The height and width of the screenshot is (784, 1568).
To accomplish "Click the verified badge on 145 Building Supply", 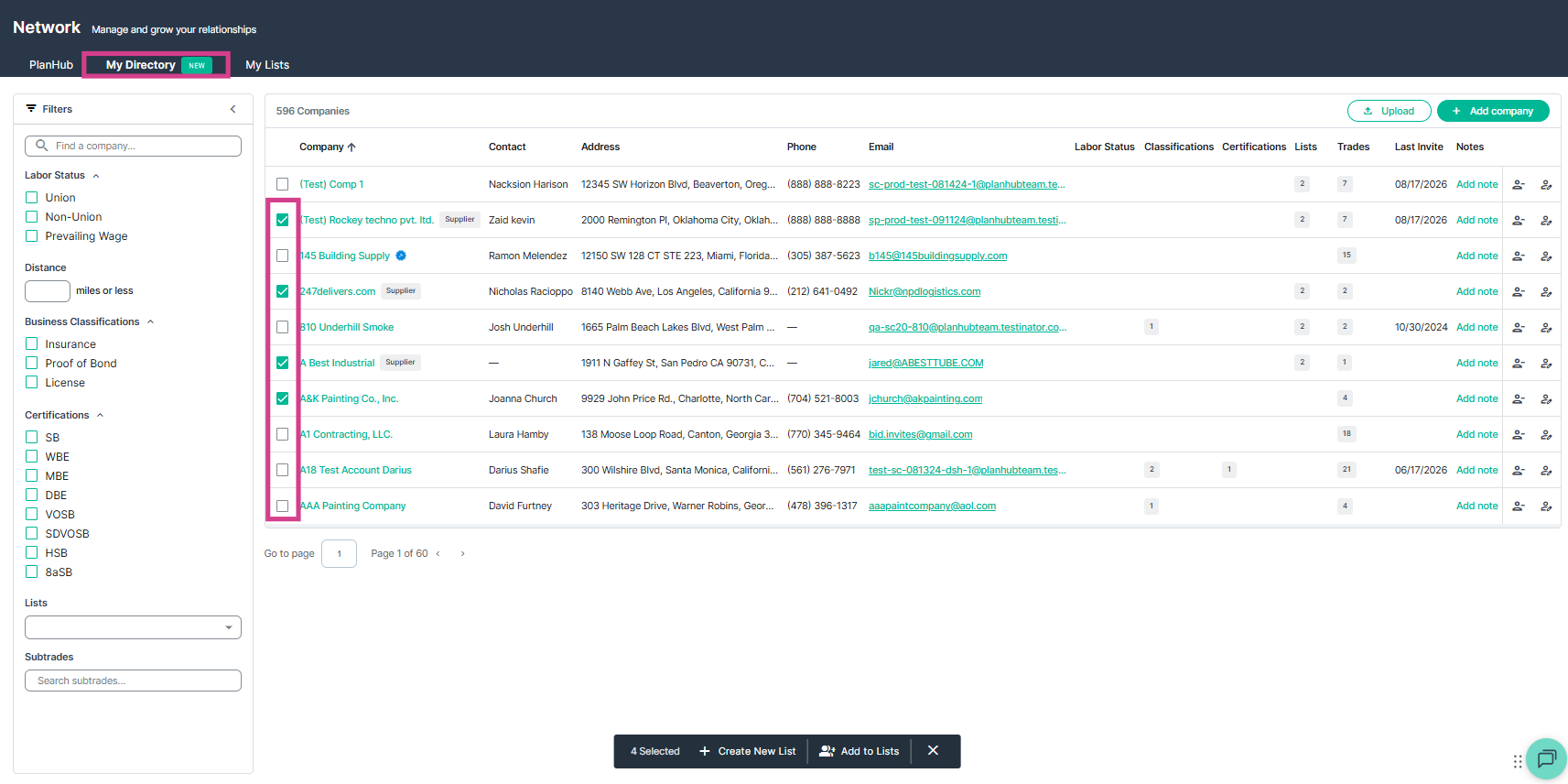I will click(401, 256).
